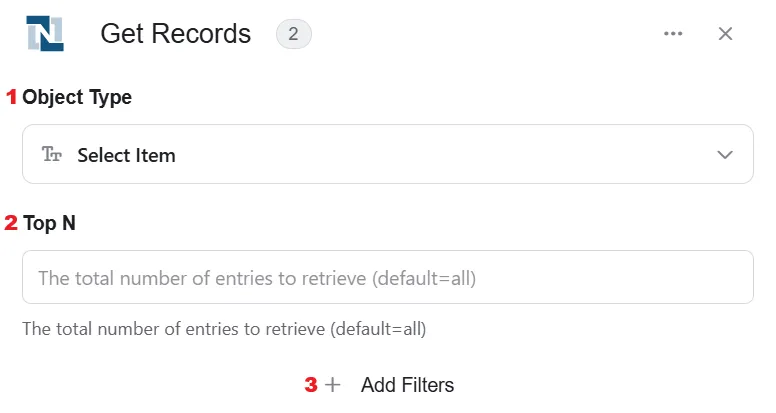The height and width of the screenshot is (413, 776).
Task: Open the three-dot more options menu
Action: click(673, 34)
